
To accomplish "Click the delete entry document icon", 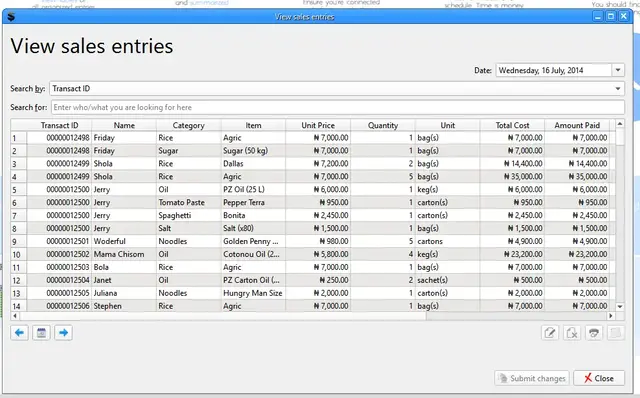I will click(x=572, y=333).
